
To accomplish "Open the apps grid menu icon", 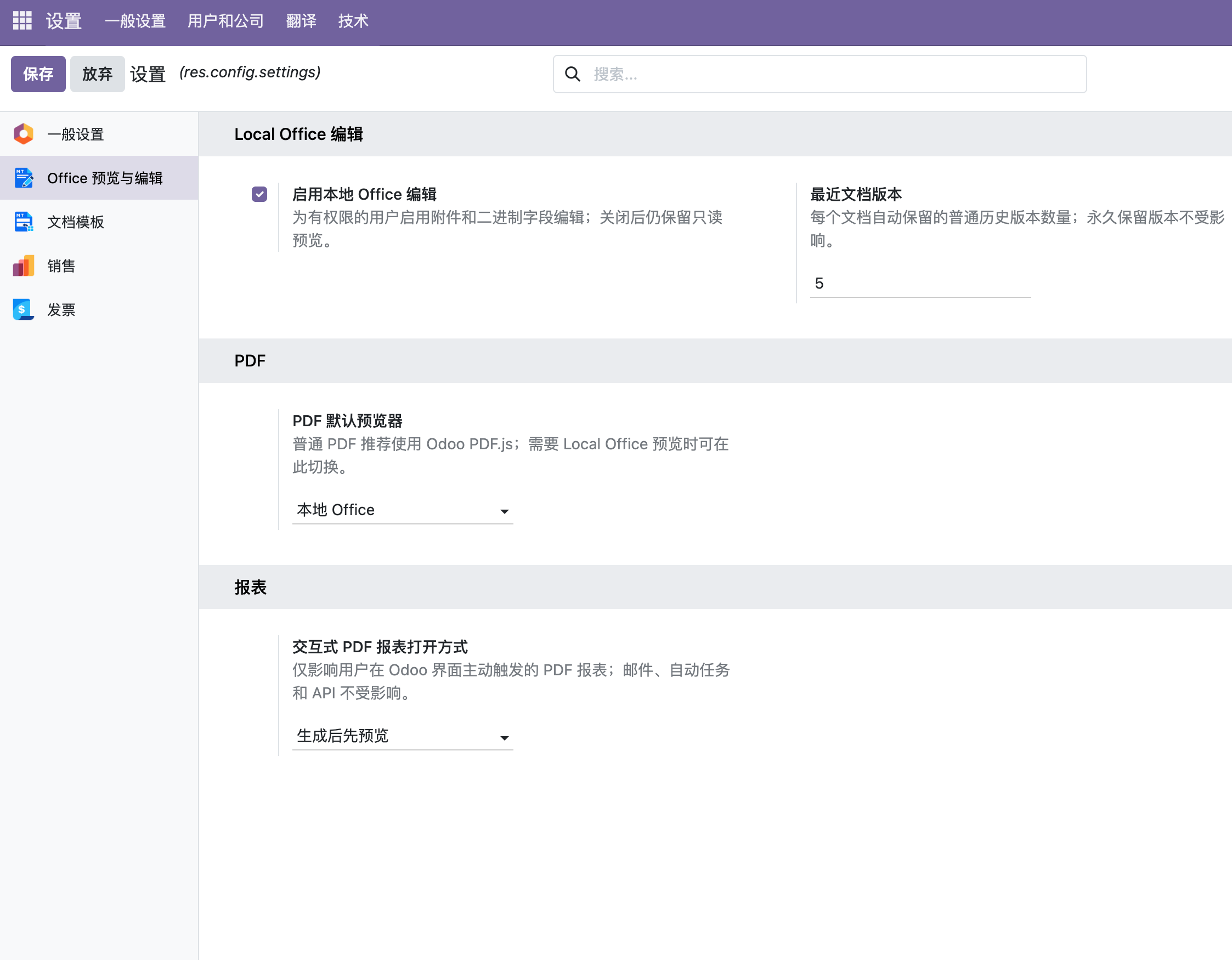I will click(22, 21).
